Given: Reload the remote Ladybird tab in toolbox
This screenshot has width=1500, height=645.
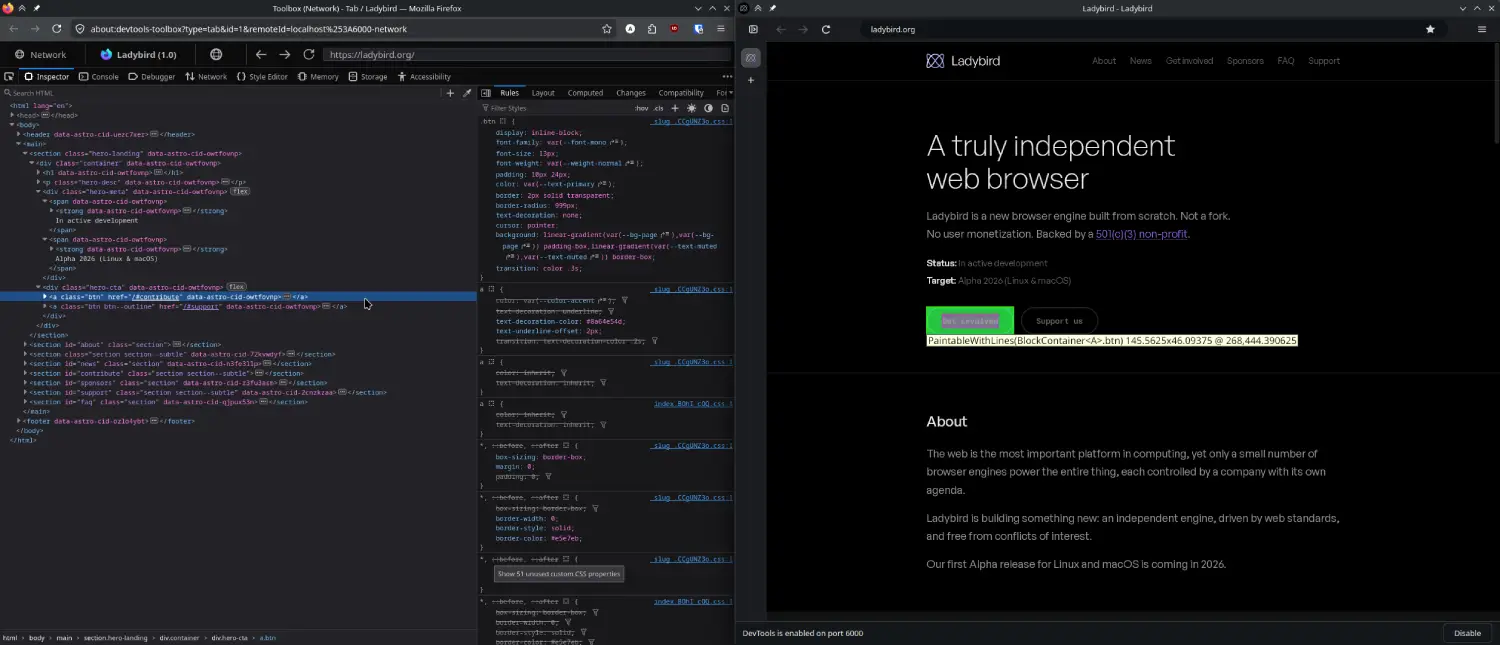Looking at the screenshot, I should 309,55.
